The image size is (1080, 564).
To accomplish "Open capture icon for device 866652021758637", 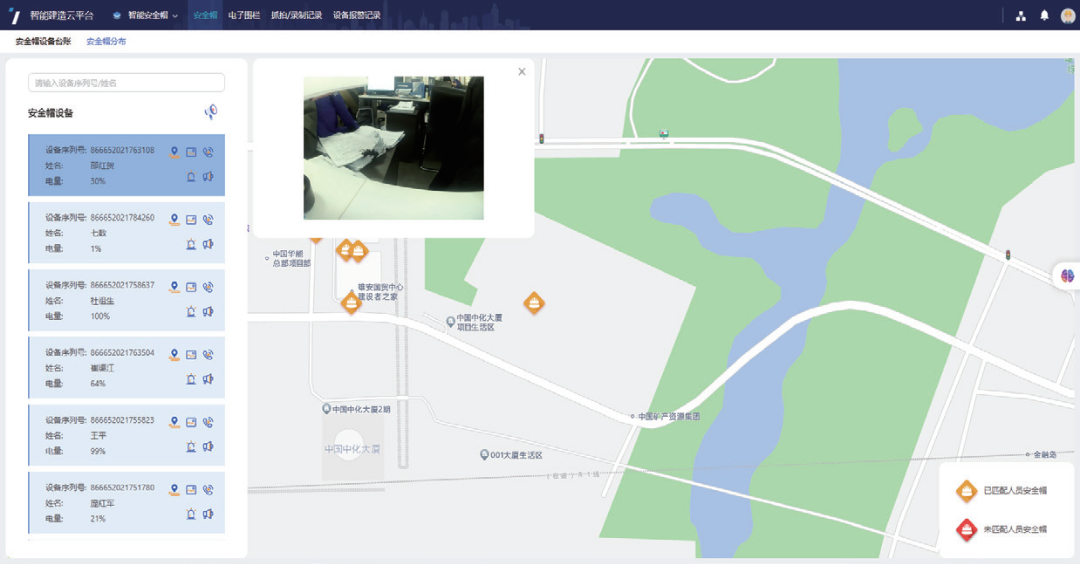I will 191,287.
